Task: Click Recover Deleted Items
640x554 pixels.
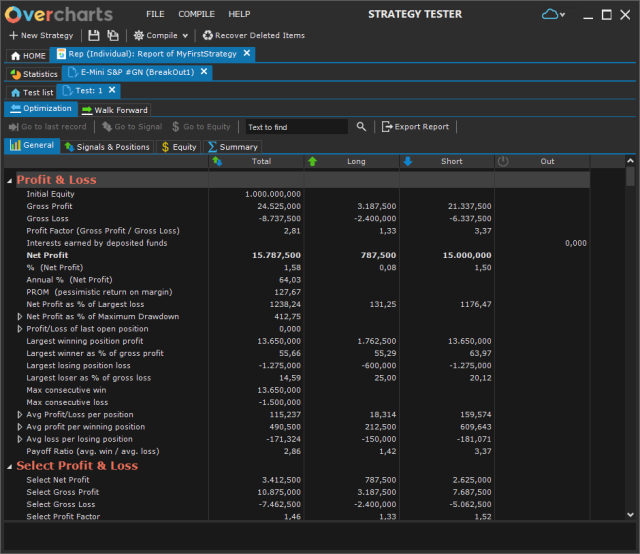Action: [254, 36]
